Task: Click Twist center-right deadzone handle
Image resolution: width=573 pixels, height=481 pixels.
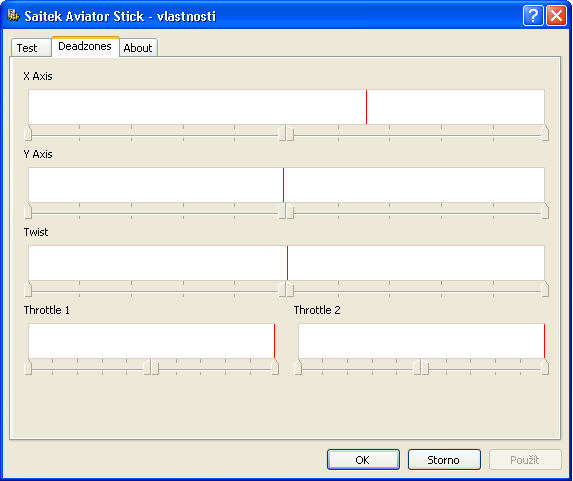Action: pyautogui.click(x=290, y=289)
